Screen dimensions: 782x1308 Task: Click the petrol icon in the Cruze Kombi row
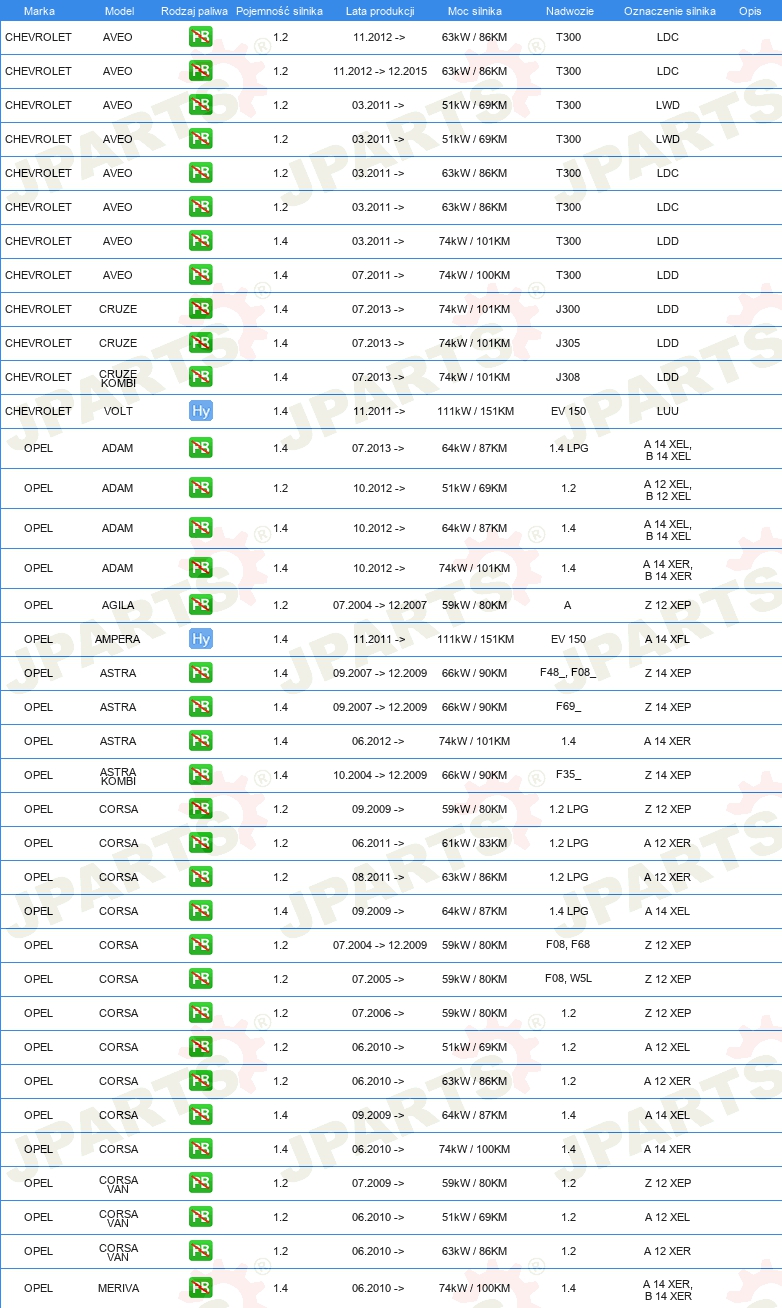(x=201, y=377)
